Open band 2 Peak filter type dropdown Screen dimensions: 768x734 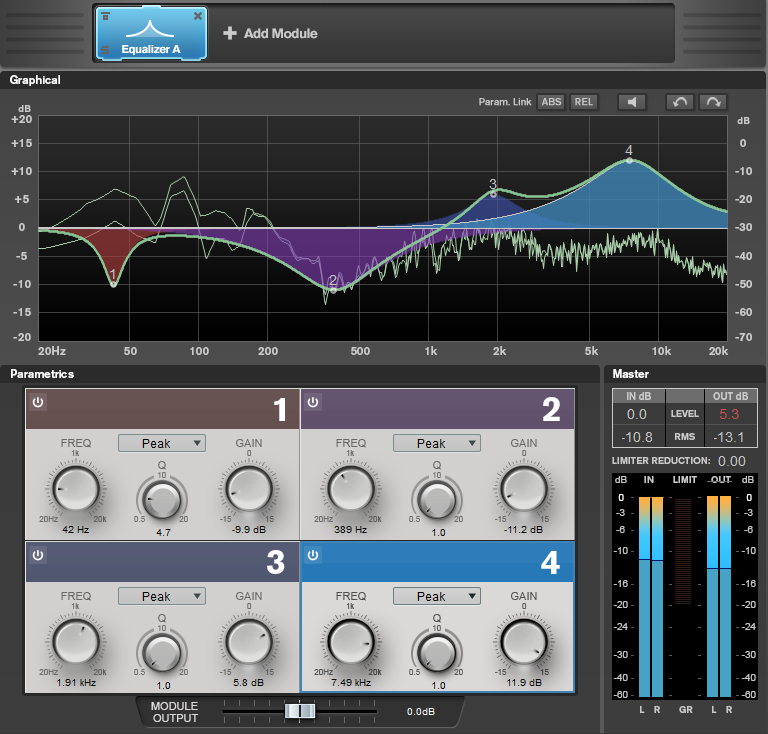[x=437, y=443]
